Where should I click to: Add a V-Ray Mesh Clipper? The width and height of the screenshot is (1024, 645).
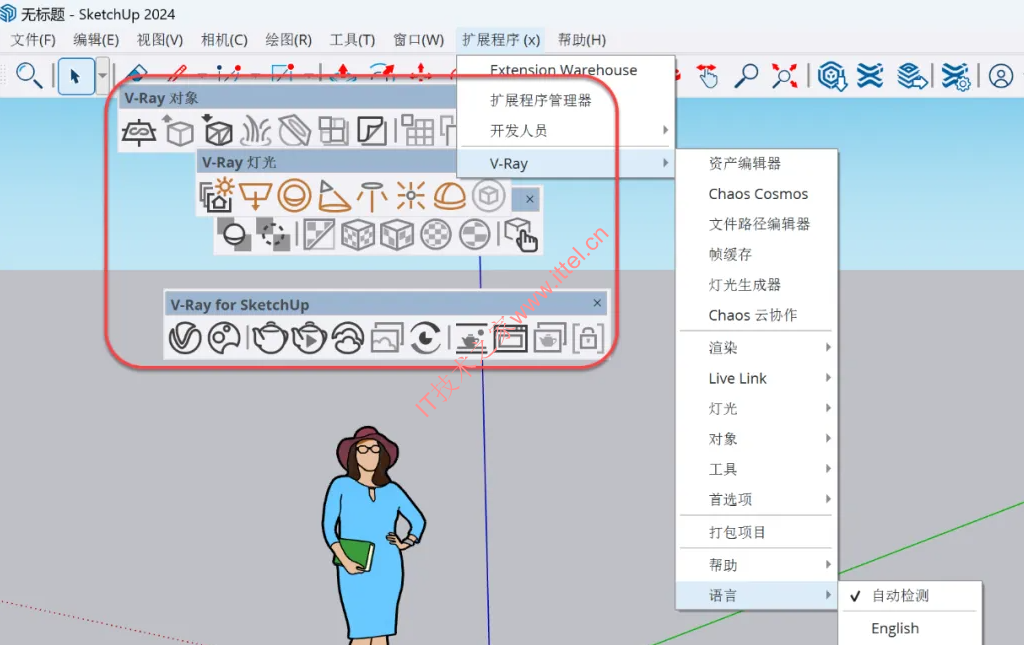click(295, 131)
